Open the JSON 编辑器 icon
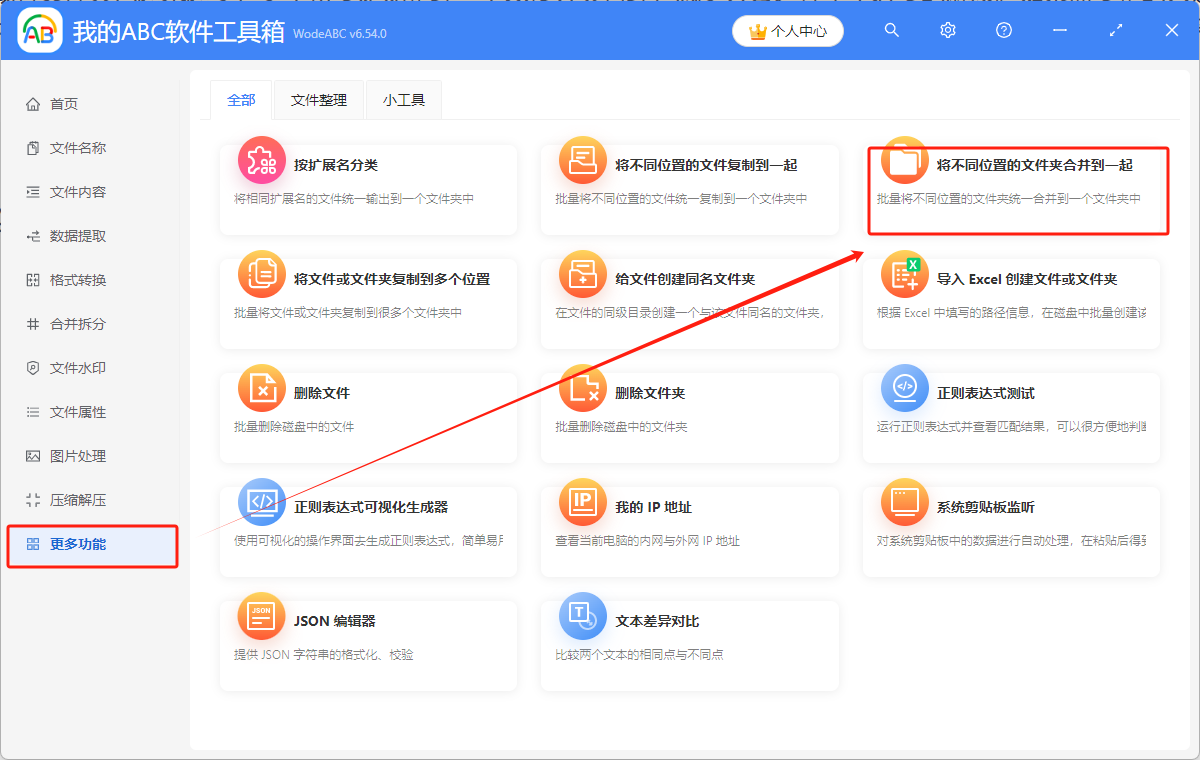This screenshot has width=1200, height=760. coord(261,617)
